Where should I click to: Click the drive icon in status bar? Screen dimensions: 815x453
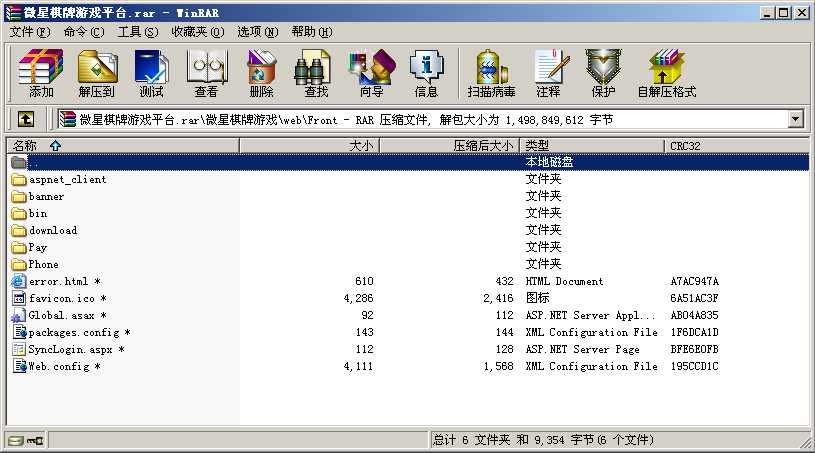coord(16,441)
